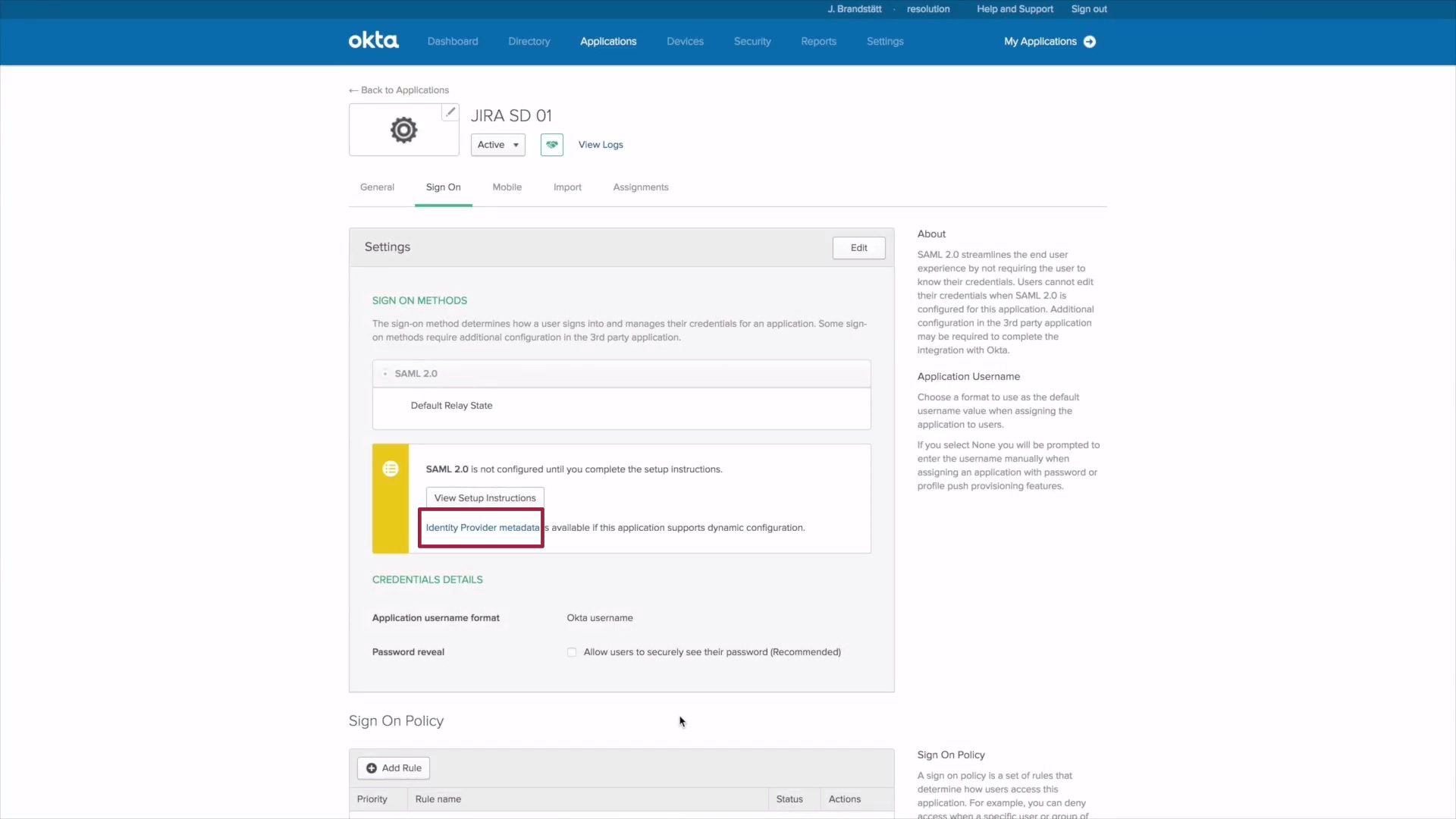Click the J. Brandstätt user name
Screen dimensions: 1456x819
tap(855, 9)
